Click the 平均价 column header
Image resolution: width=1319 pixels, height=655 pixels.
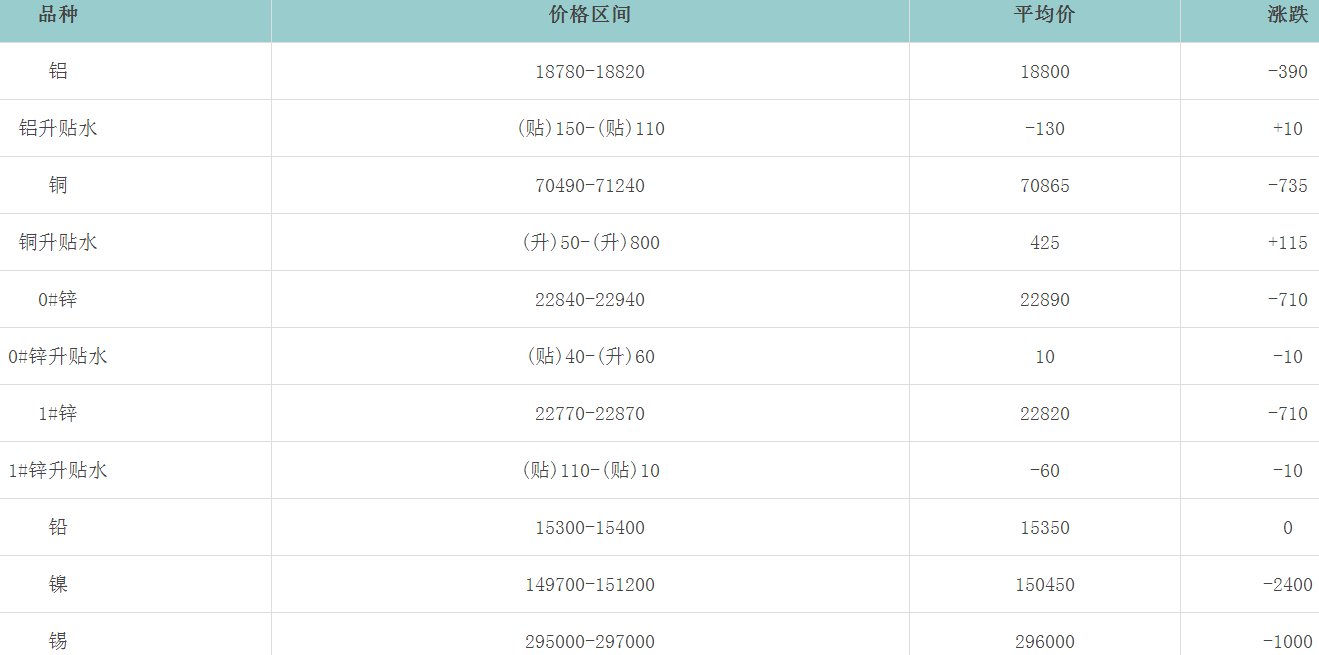click(1044, 15)
